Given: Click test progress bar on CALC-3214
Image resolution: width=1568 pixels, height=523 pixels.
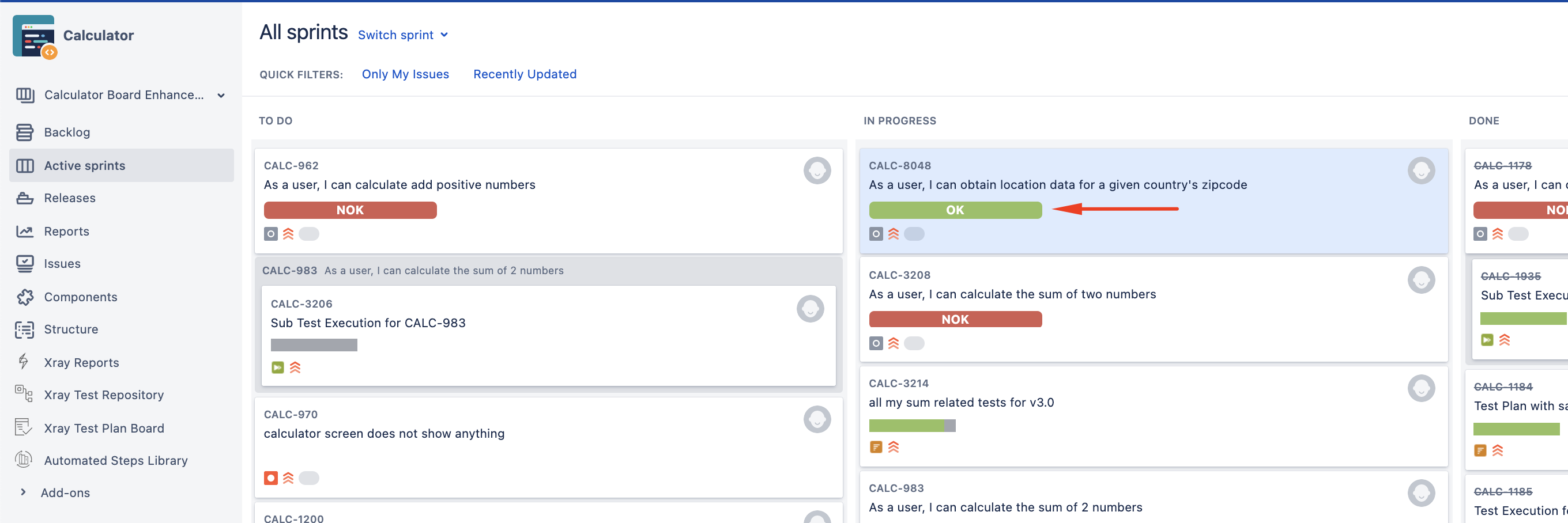Looking at the screenshot, I should (912, 426).
